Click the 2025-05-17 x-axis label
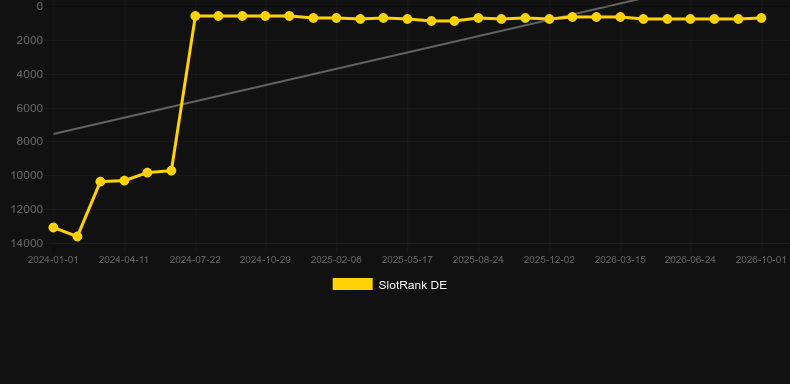790x384 pixels. pos(407,260)
